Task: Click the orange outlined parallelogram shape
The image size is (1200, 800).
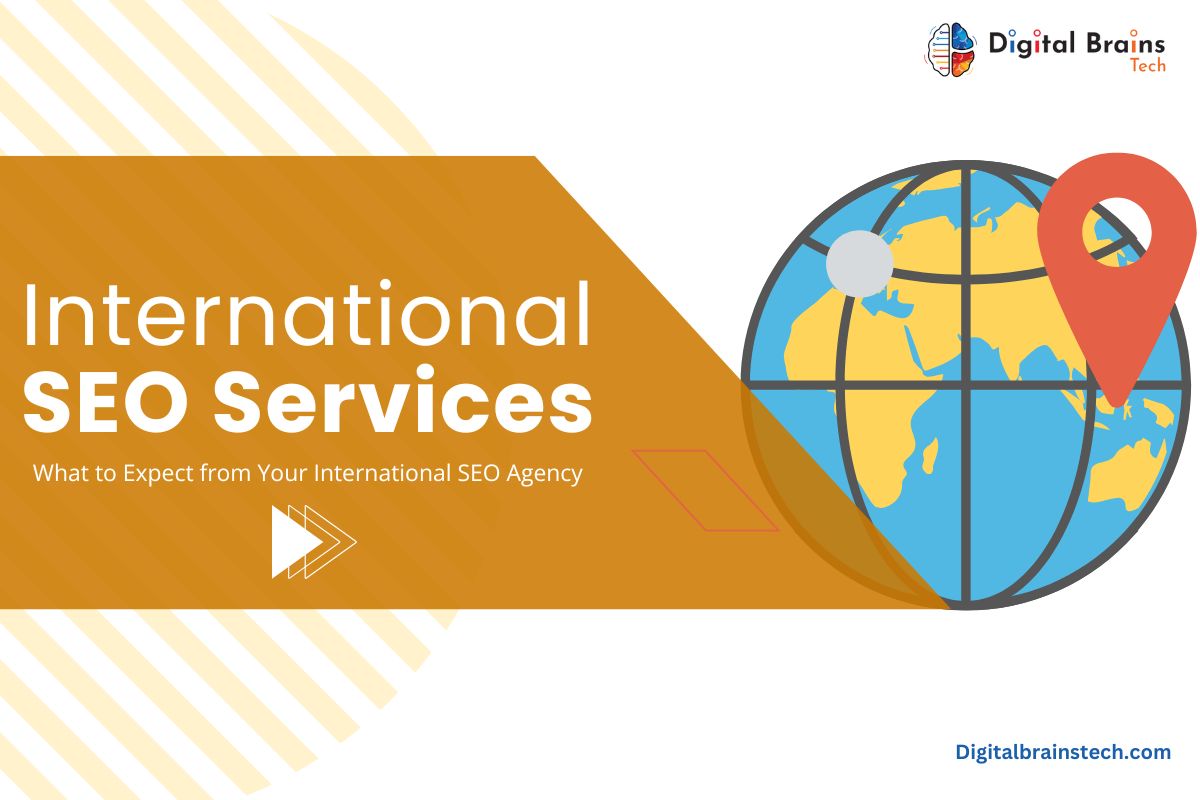Action: (704, 490)
